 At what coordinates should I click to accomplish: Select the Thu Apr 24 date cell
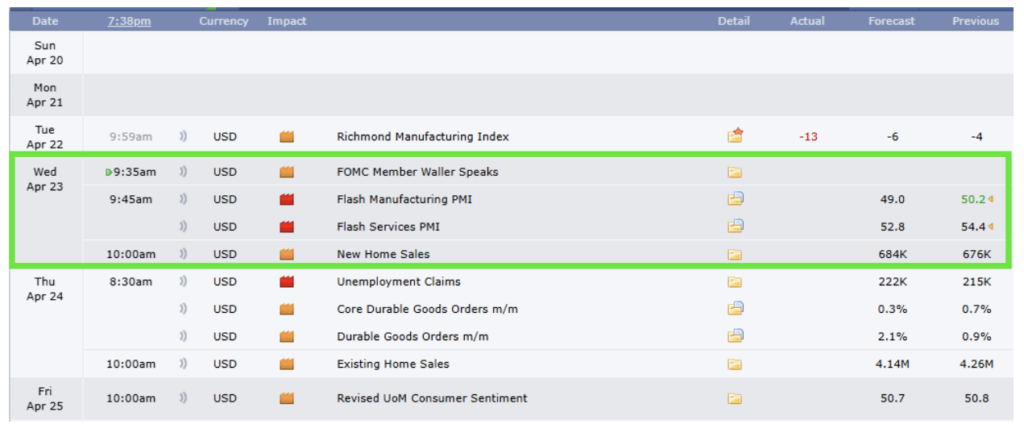pos(45,289)
